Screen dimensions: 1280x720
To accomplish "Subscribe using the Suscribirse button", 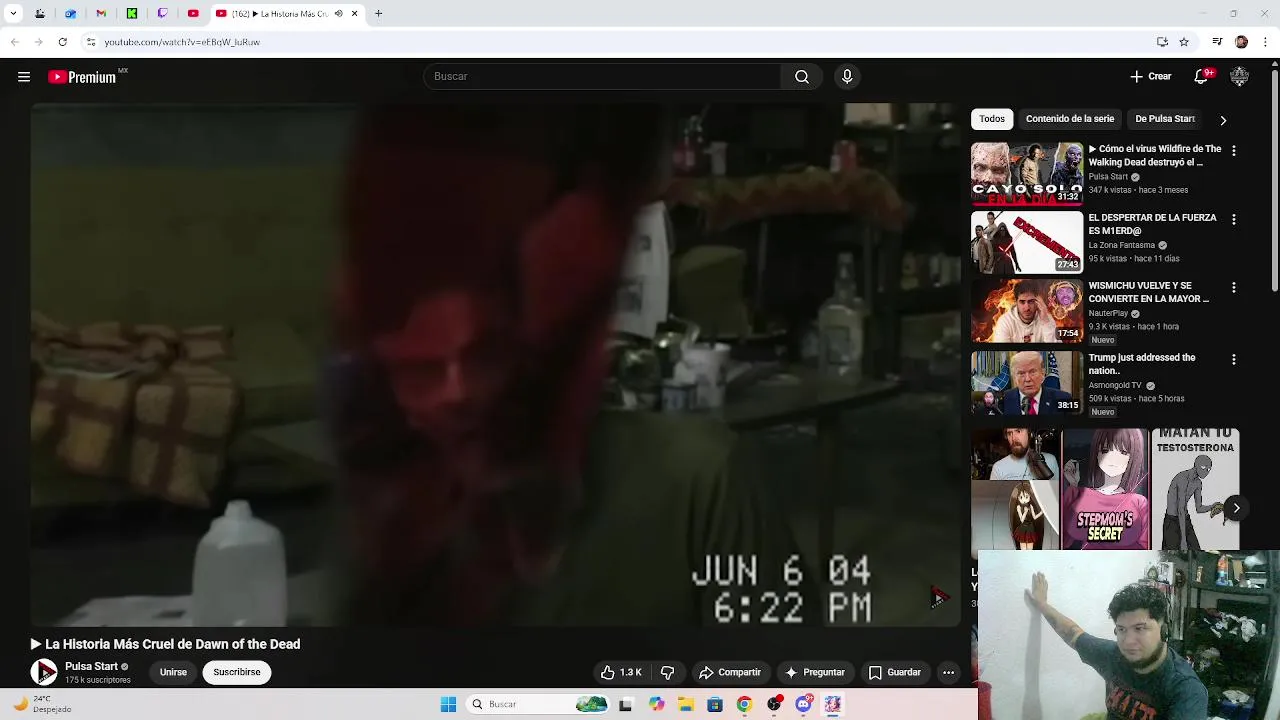I will (x=237, y=672).
